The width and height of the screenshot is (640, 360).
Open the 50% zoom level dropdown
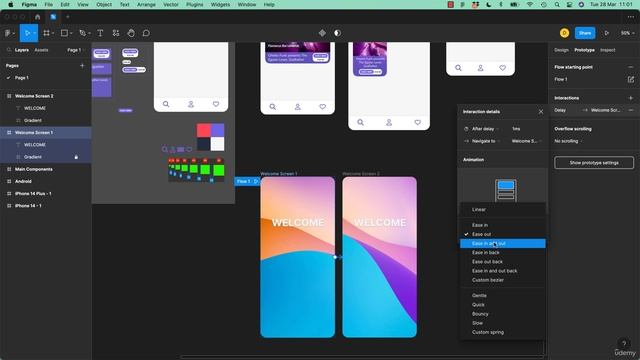click(627, 33)
